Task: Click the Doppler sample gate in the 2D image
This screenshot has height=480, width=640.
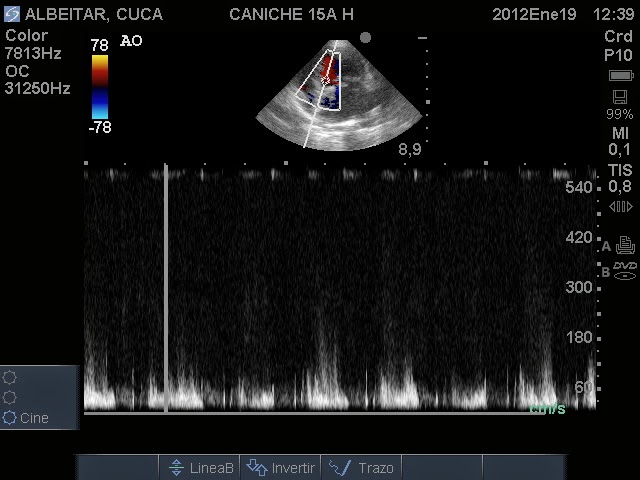Action: coord(325,80)
